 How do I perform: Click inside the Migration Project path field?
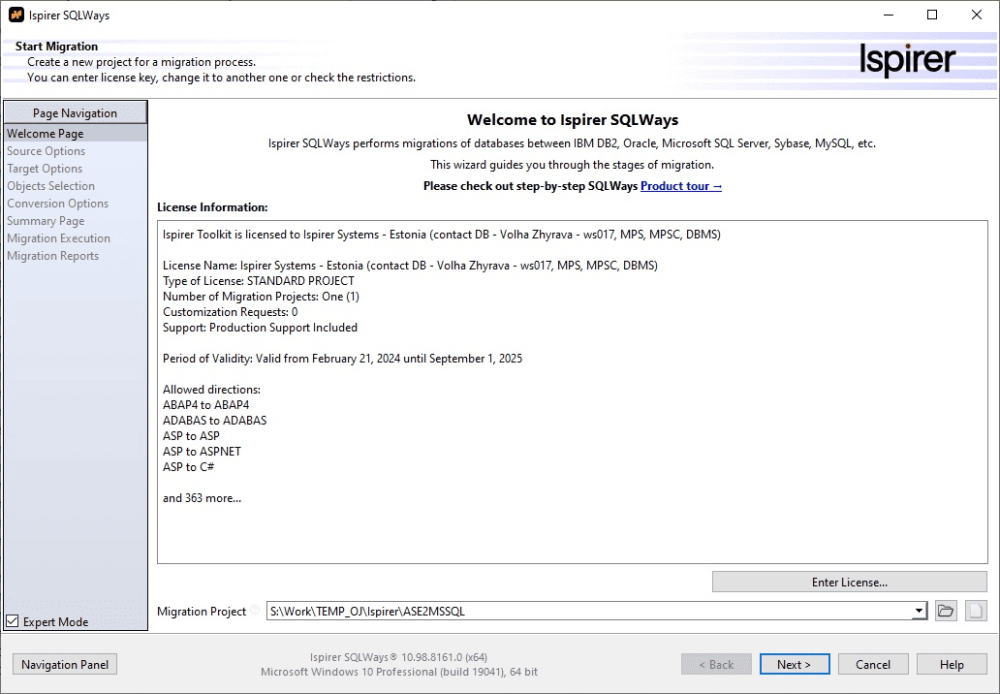590,611
